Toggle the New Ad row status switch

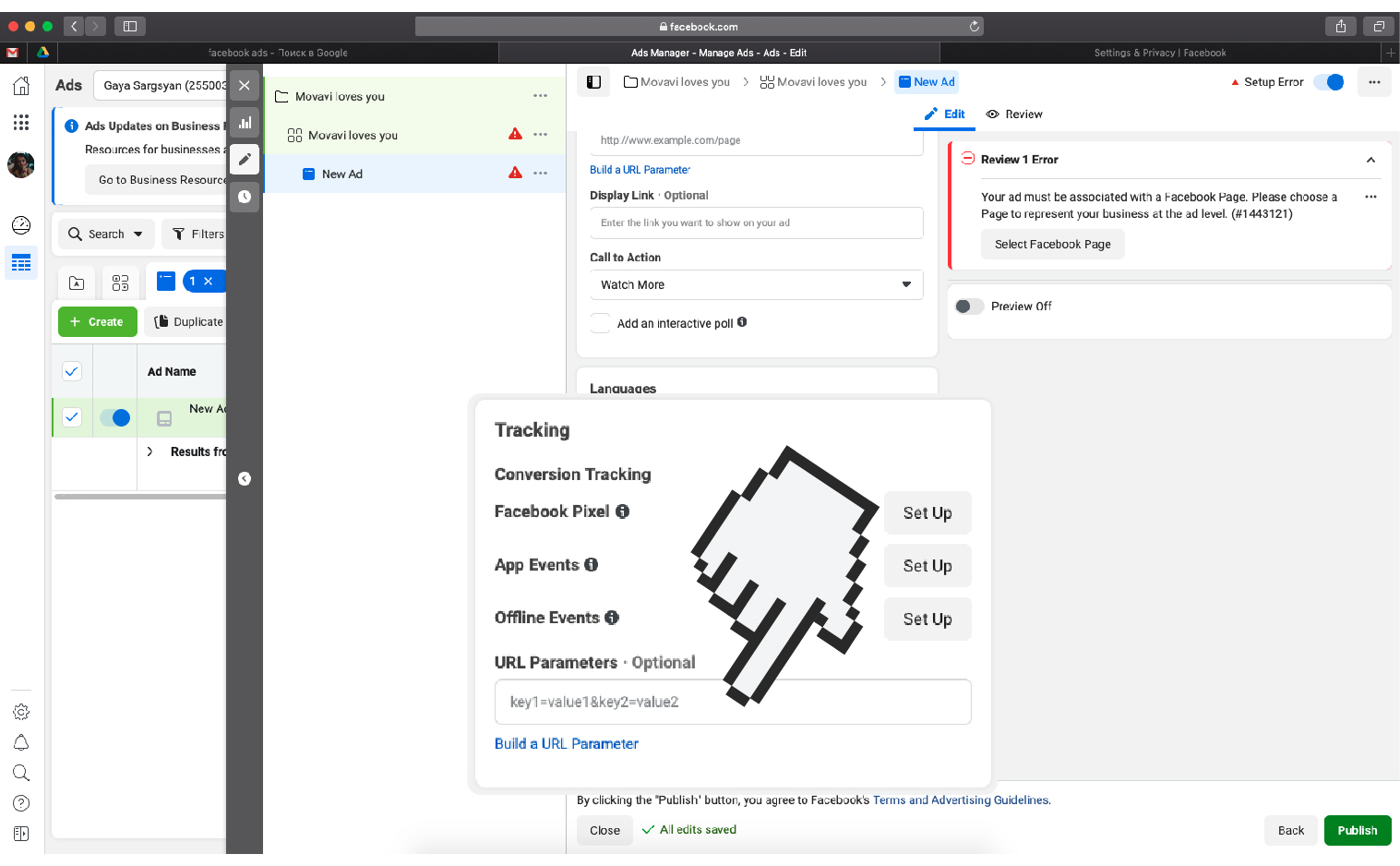coord(114,417)
